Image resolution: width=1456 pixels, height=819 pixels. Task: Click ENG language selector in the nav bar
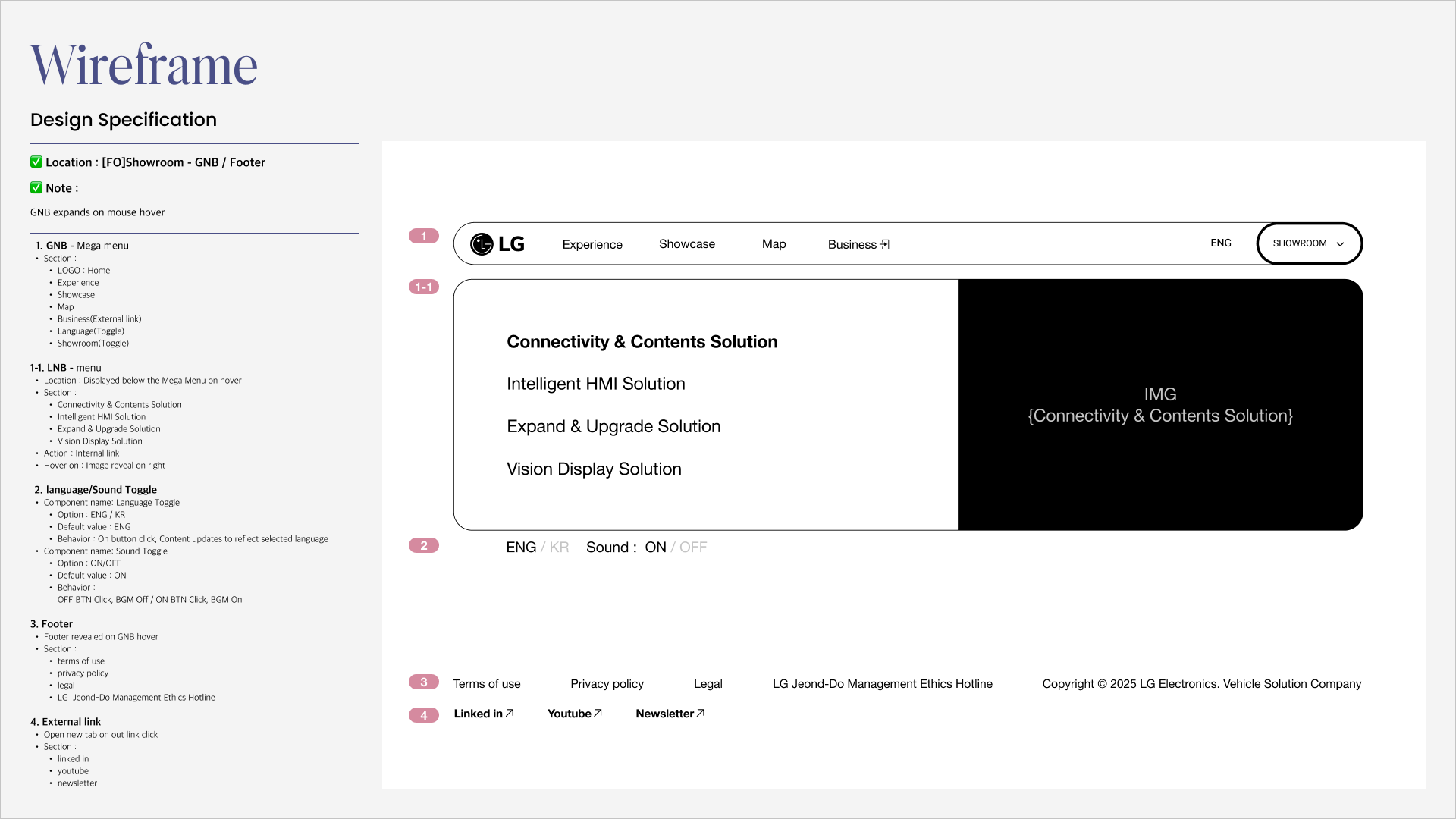[1220, 243]
